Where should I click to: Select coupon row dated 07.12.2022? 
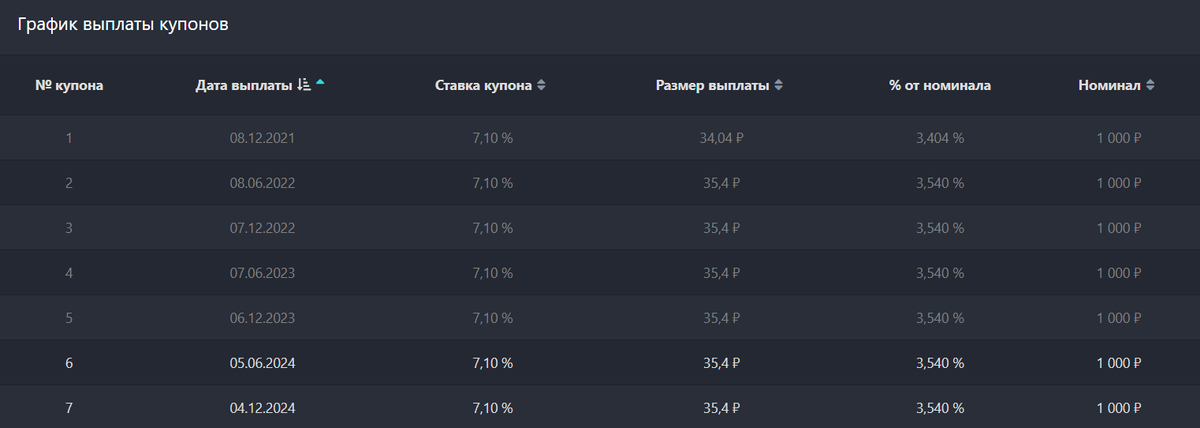600,228
